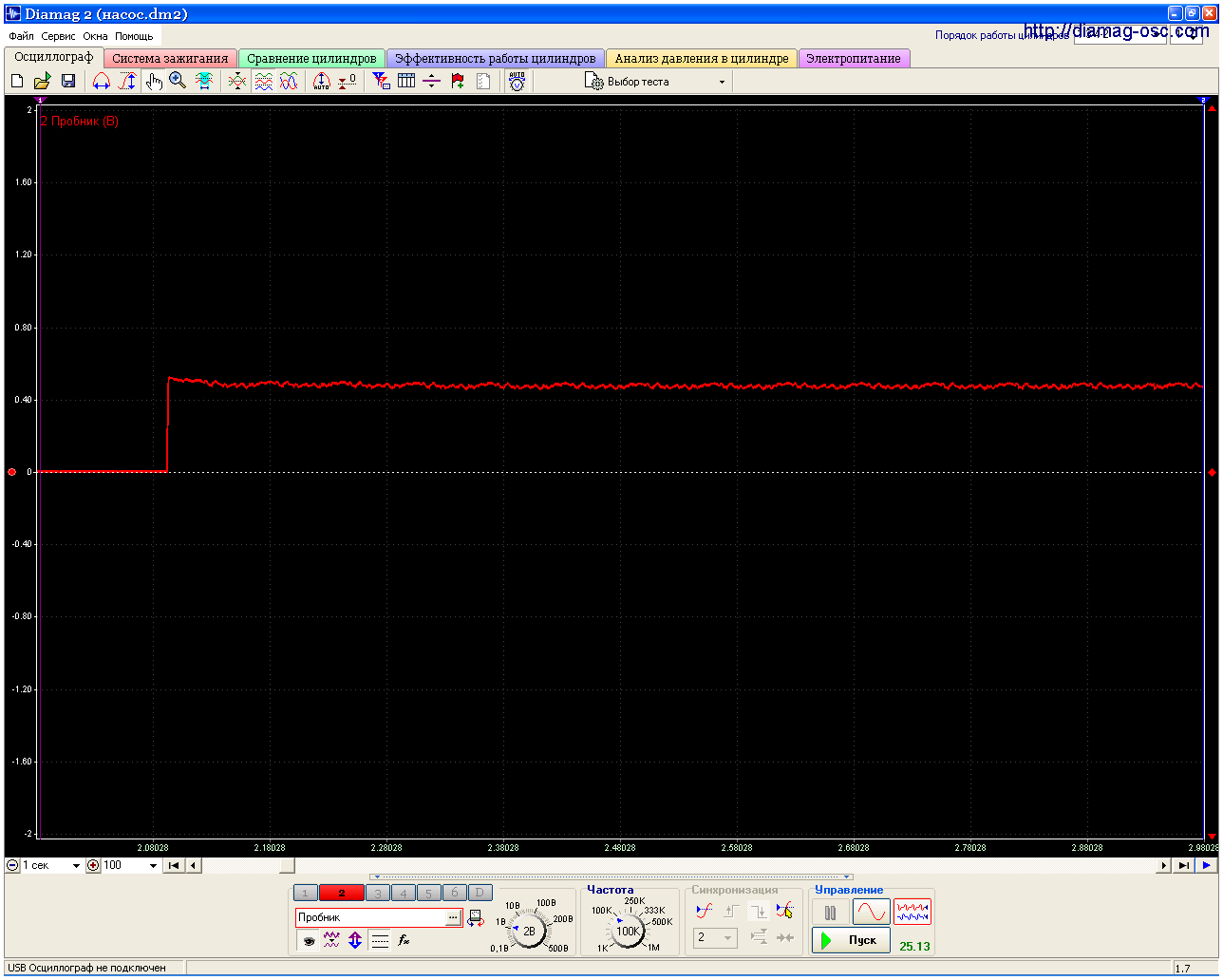Open Эффективность работы цилиндров tab

click(495, 58)
